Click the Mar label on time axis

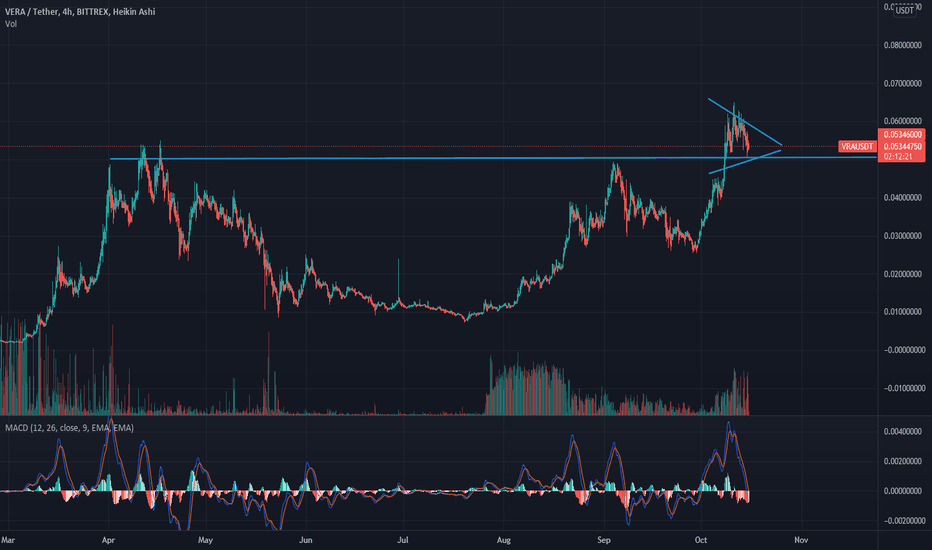click(x=8, y=540)
